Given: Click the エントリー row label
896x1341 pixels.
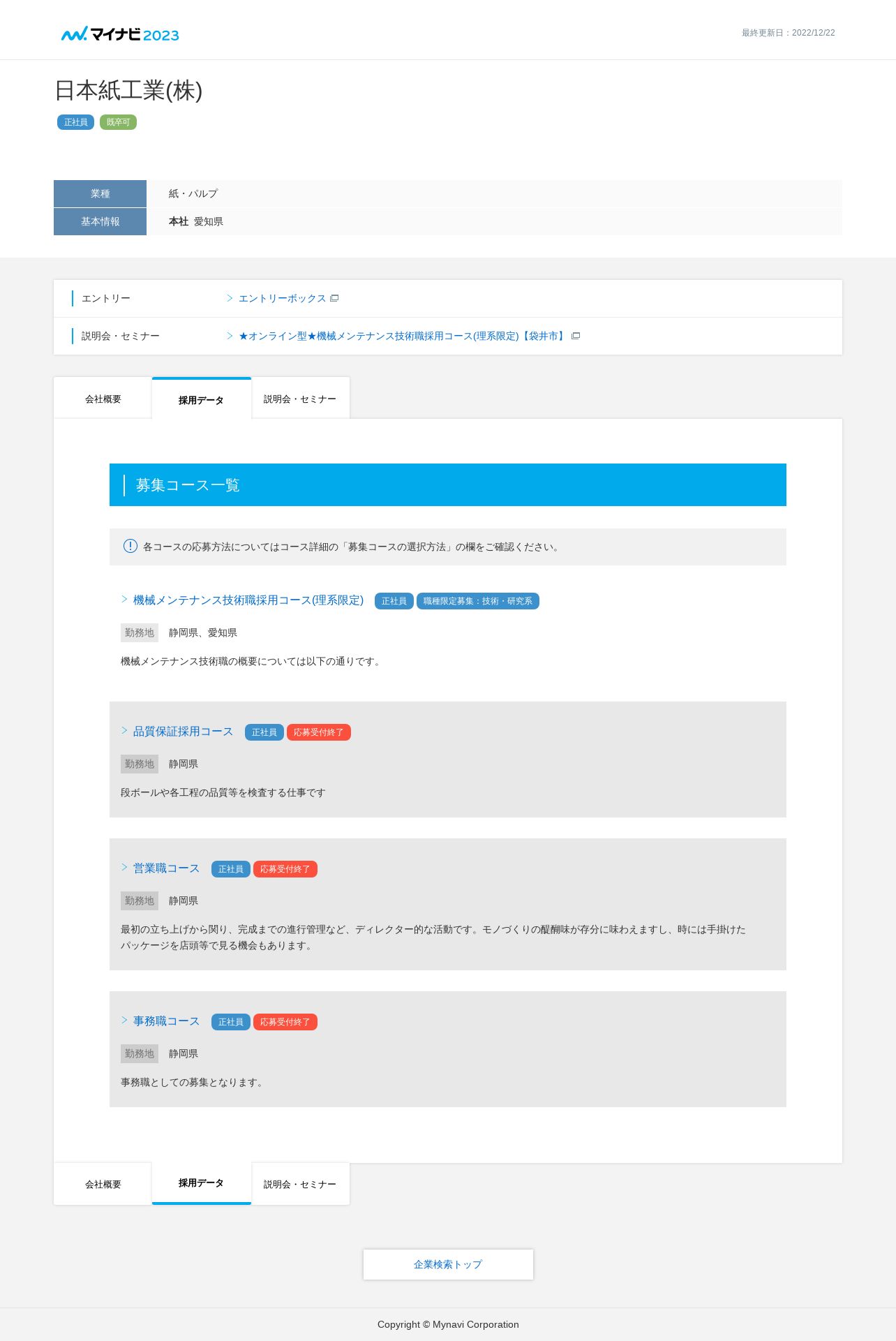Looking at the screenshot, I should pyautogui.click(x=106, y=298).
